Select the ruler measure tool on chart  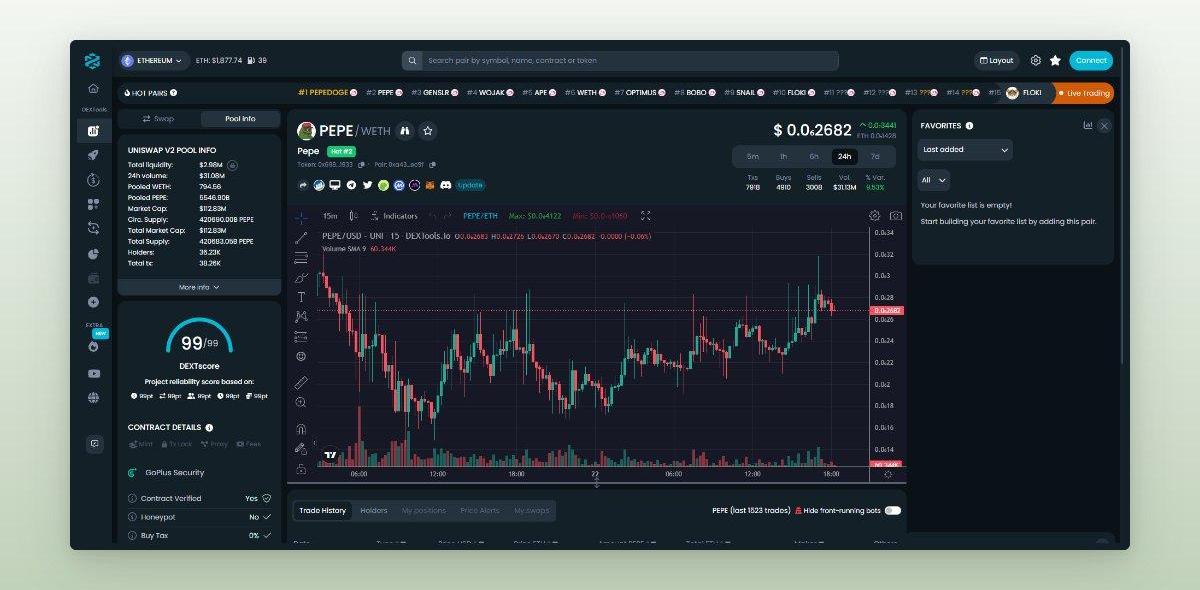(x=301, y=382)
